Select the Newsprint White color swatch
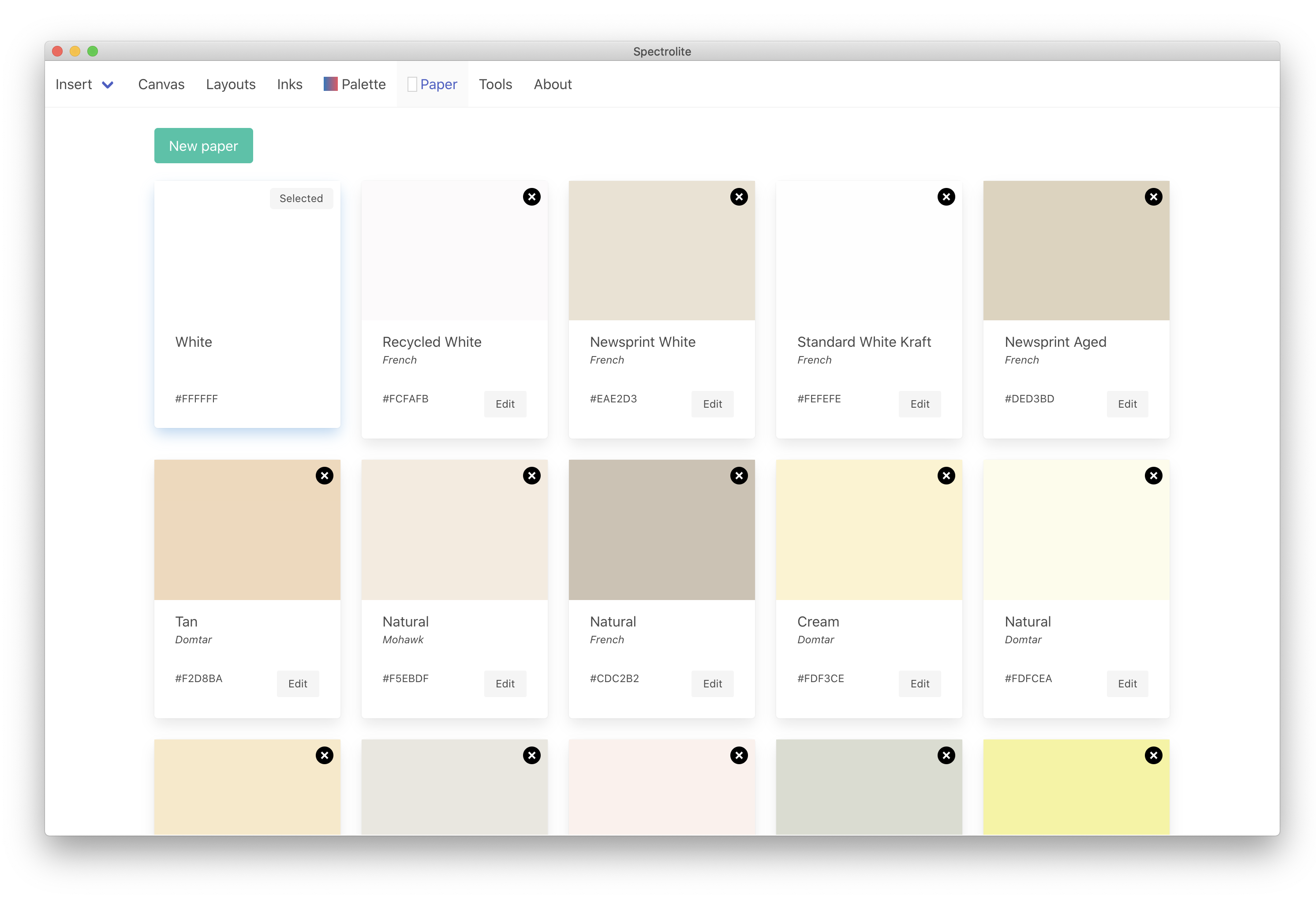The width and height of the screenshot is (1316, 908). click(662, 250)
